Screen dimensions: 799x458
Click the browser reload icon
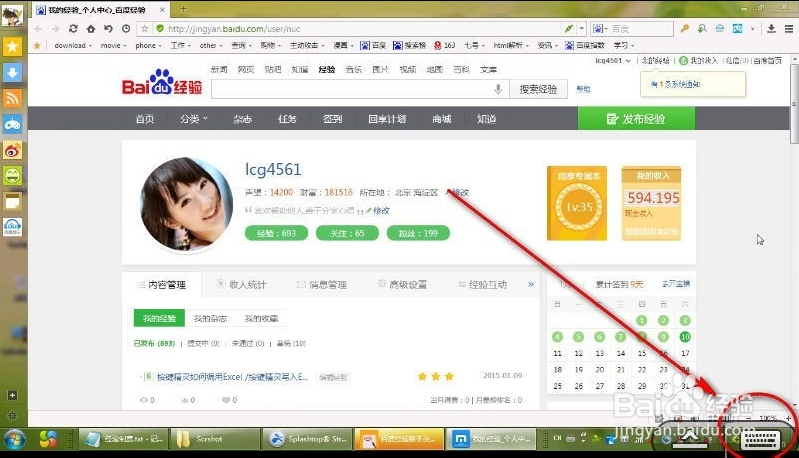73,29
